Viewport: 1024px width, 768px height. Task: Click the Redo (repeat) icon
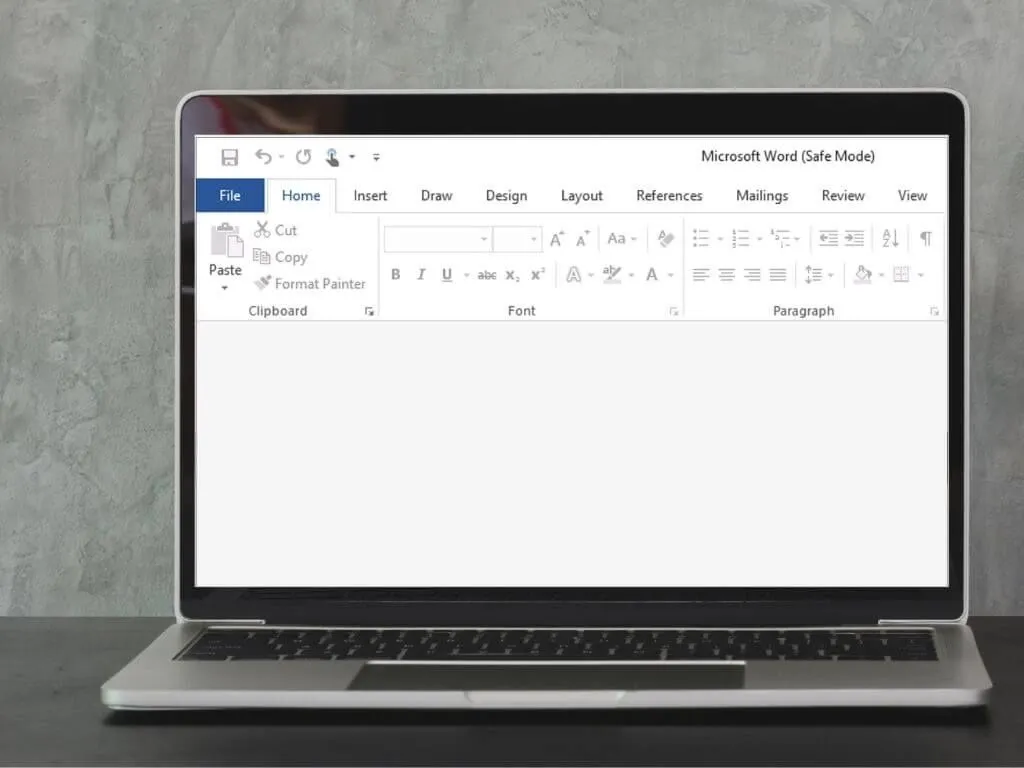click(303, 157)
